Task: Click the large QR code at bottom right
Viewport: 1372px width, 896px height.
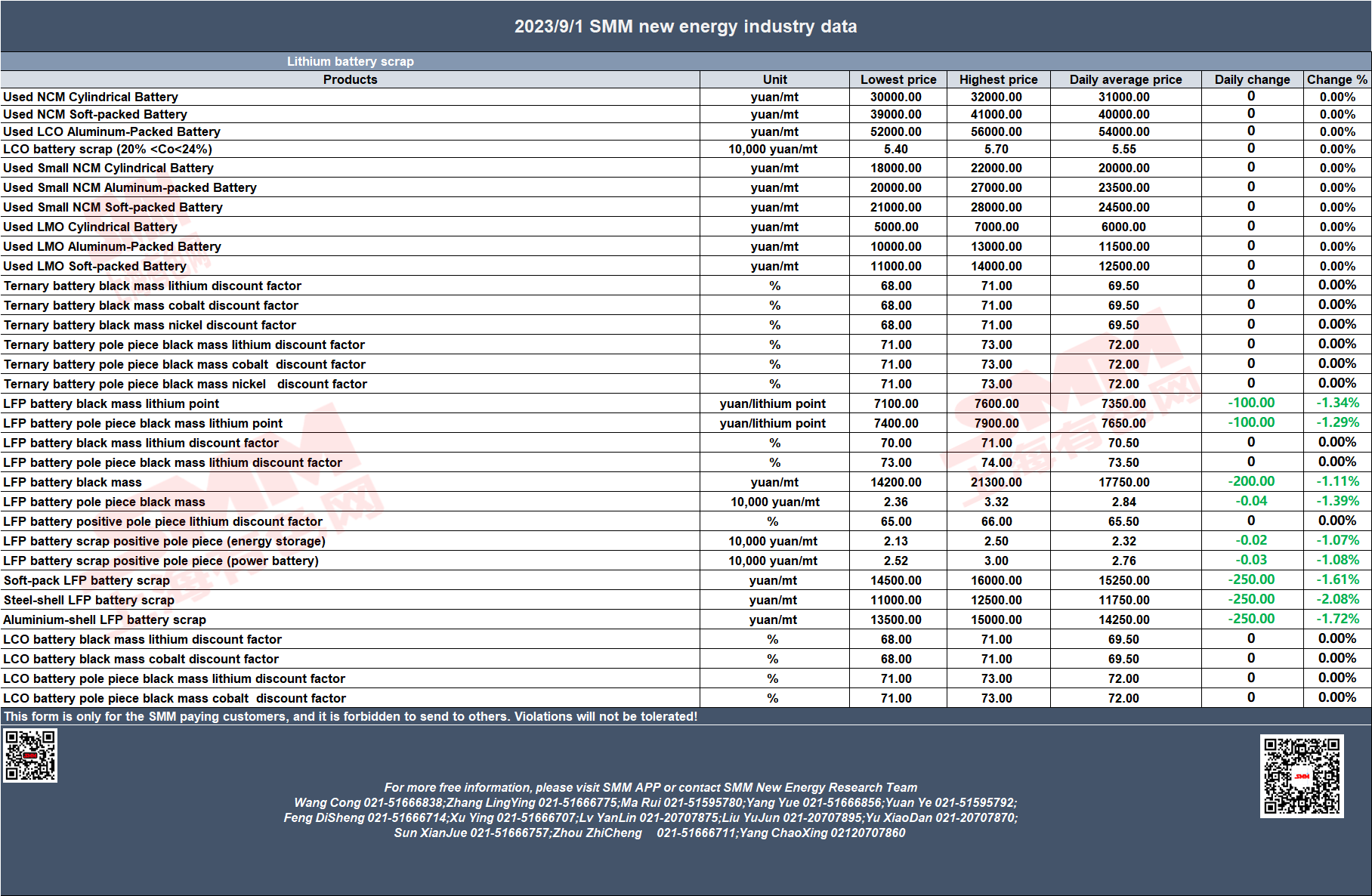Action: 1302,776
